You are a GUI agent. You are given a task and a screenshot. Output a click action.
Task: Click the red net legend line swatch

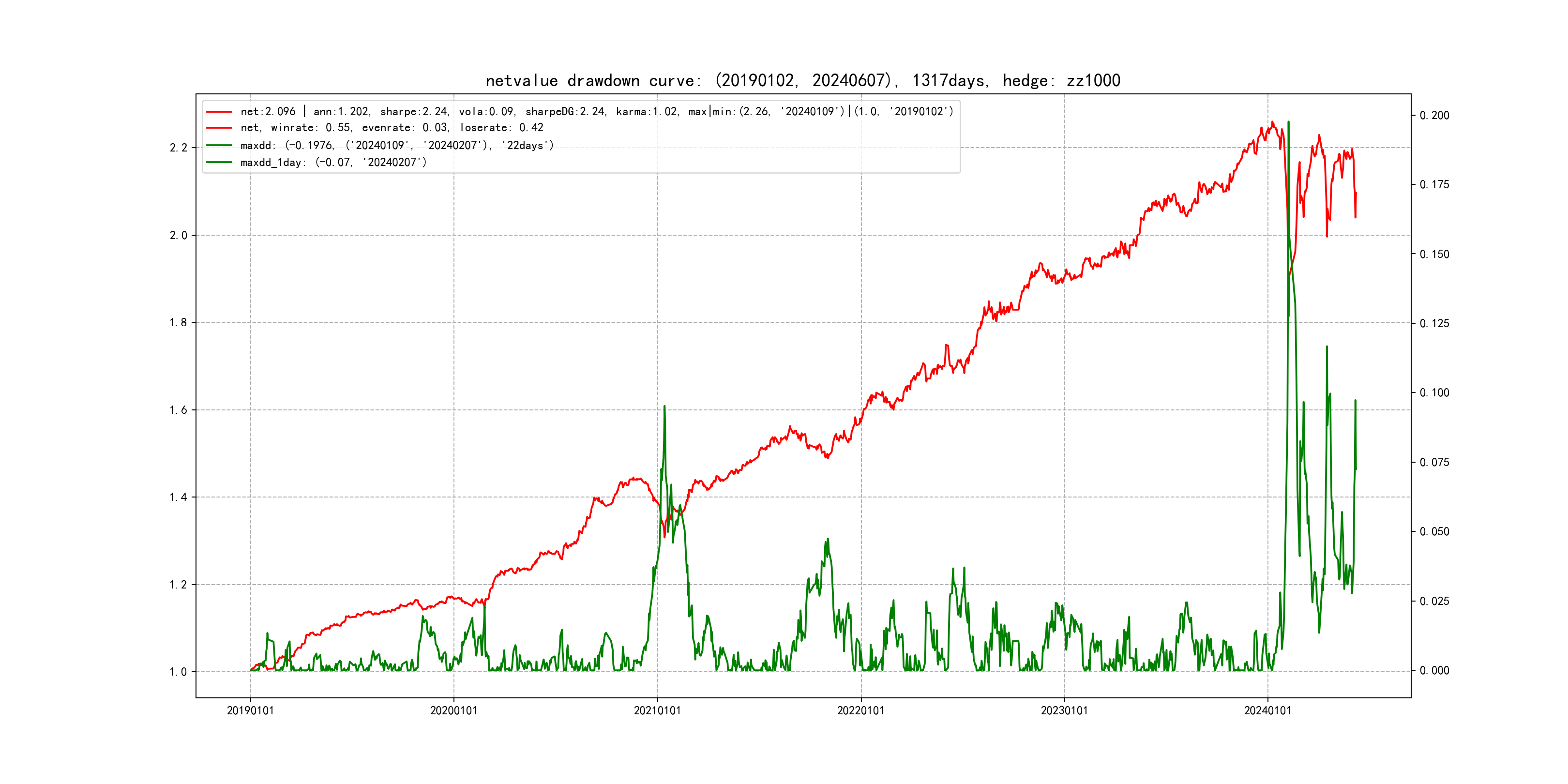coord(219,112)
